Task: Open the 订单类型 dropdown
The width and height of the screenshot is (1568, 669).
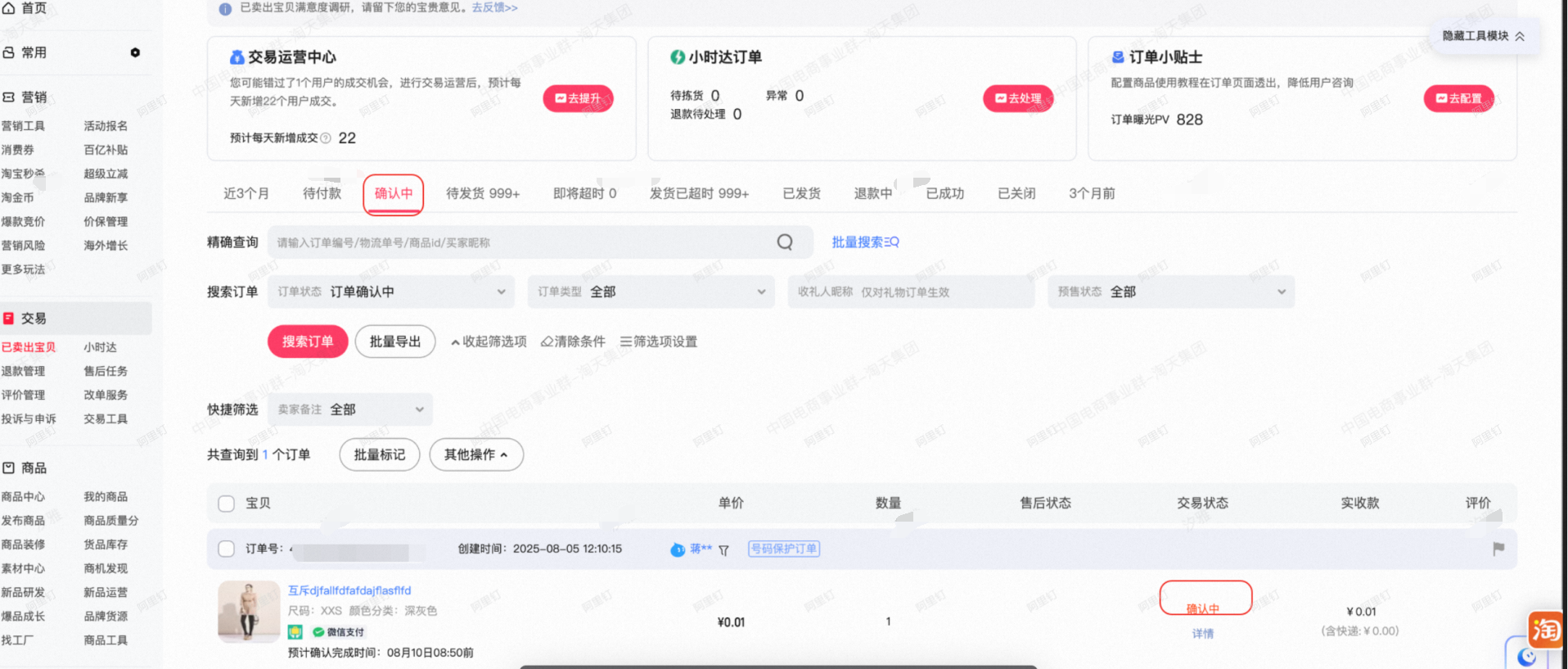Action: (x=651, y=292)
